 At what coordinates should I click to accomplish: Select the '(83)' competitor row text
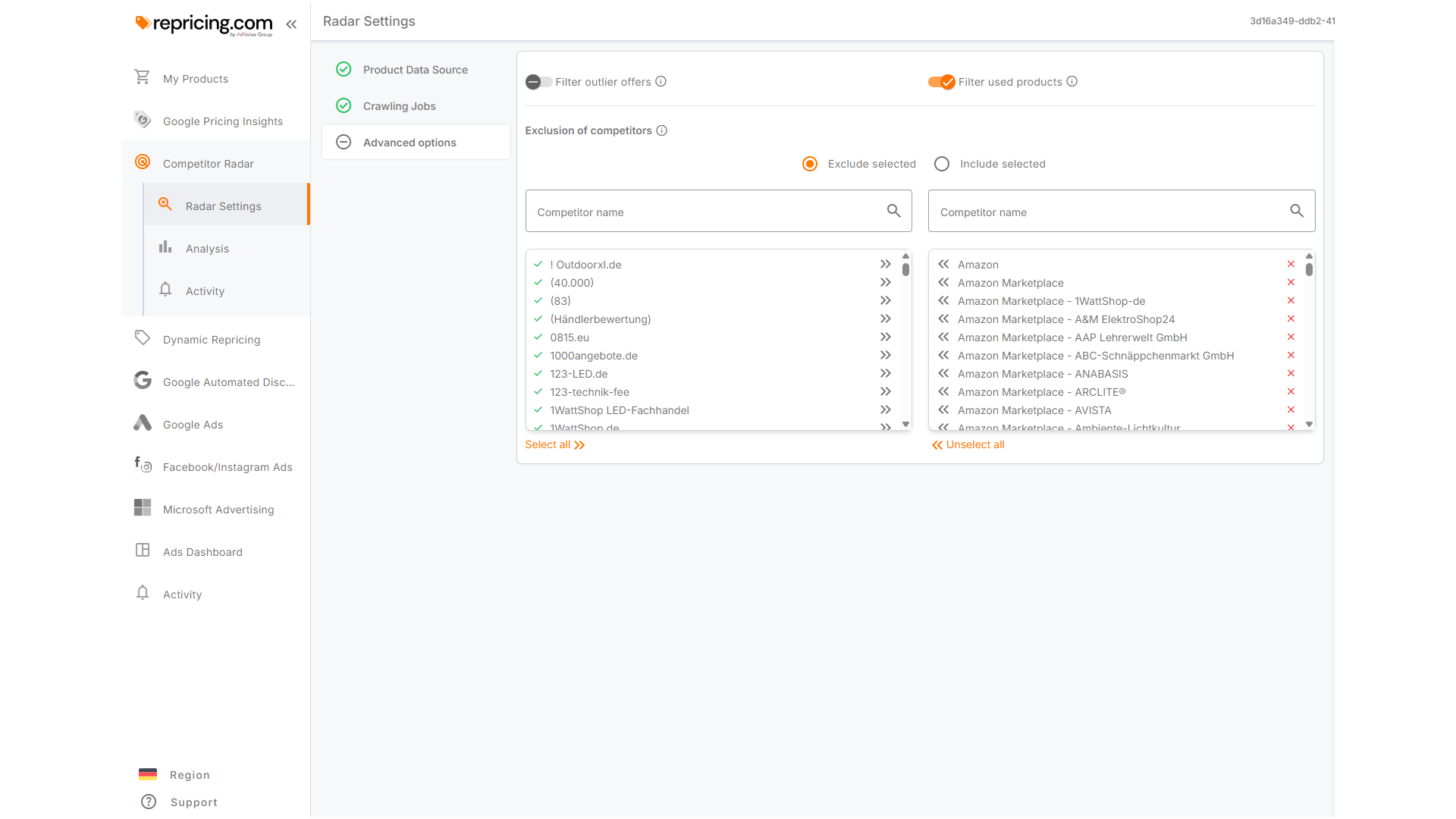click(x=560, y=301)
